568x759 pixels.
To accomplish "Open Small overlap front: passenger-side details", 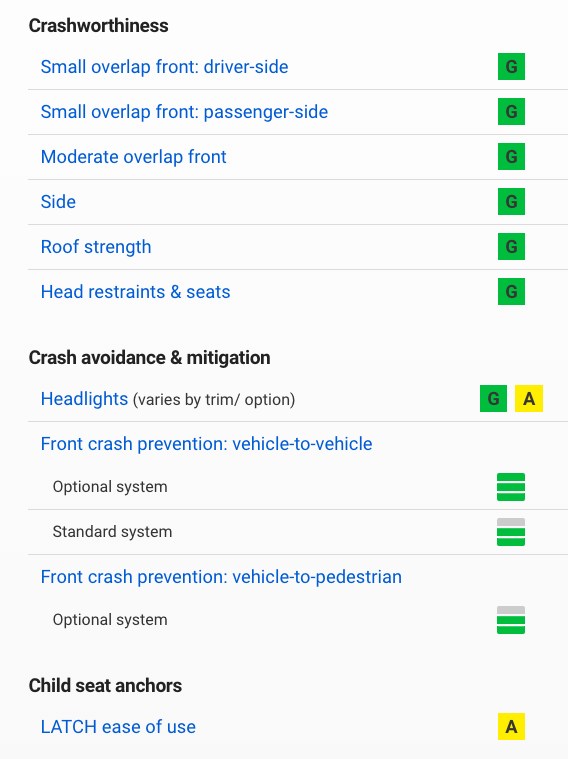I will [x=184, y=112].
